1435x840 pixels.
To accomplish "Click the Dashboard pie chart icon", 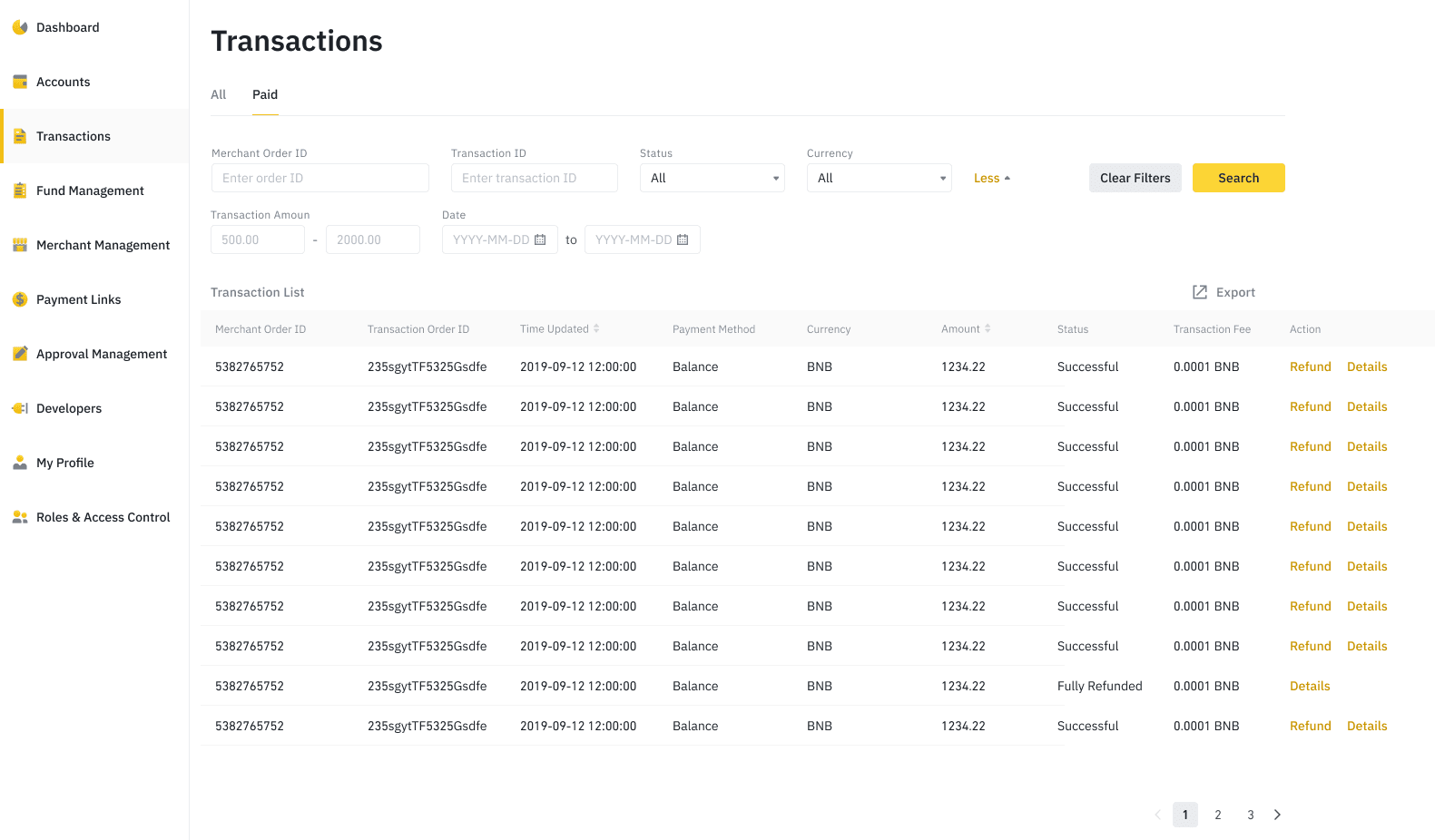I will tap(20, 27).
